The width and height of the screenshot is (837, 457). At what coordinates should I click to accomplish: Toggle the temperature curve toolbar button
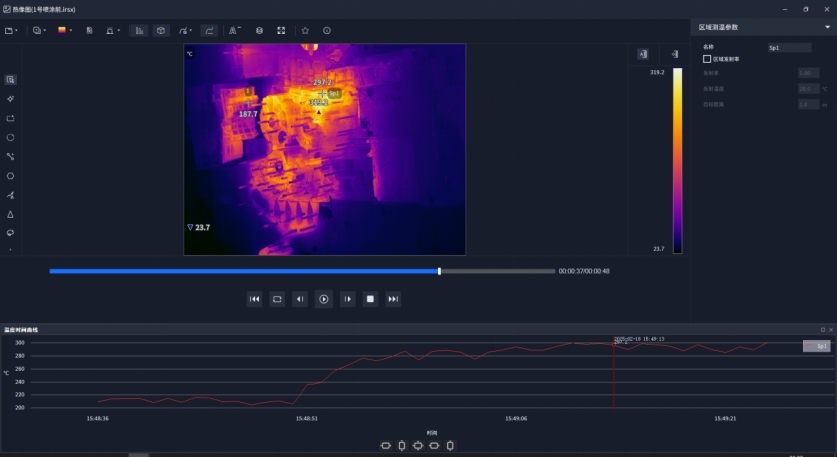click(209, 30)
